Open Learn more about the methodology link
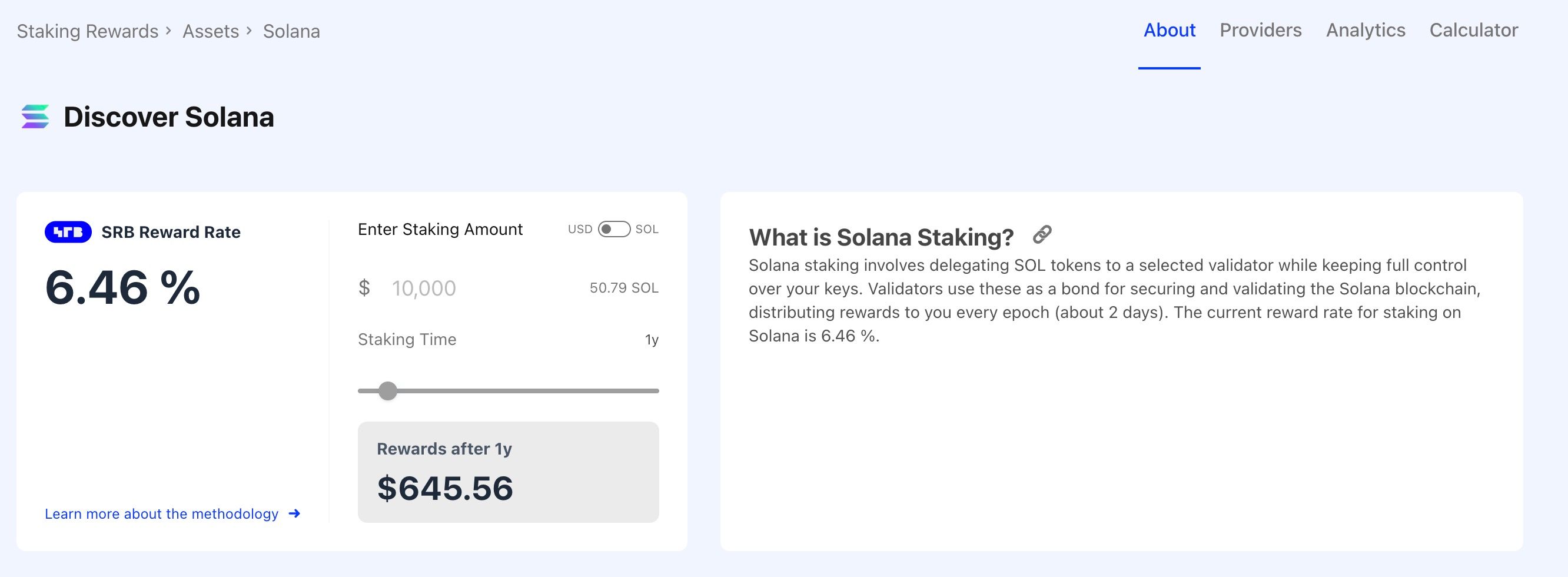The width and height of the screenshot is (1568, 577). tap(161, 513)
